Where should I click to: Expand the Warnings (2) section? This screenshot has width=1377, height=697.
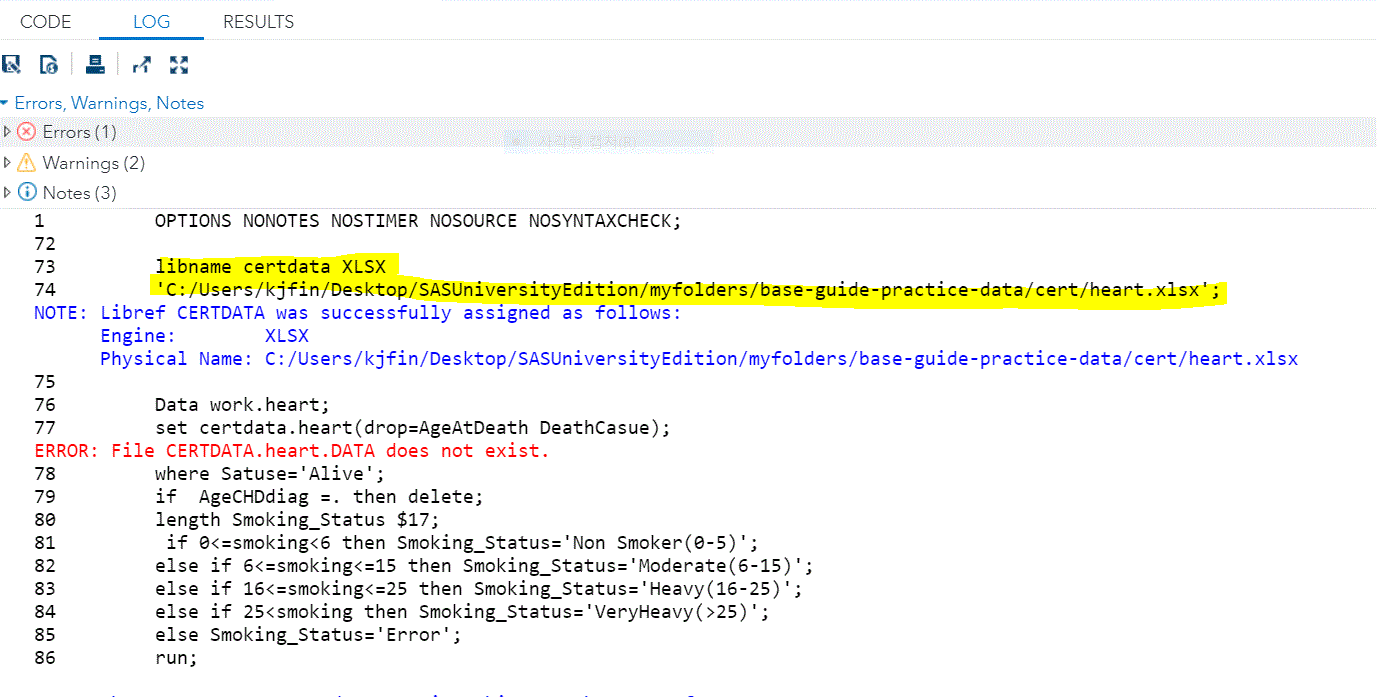[7, 162]
